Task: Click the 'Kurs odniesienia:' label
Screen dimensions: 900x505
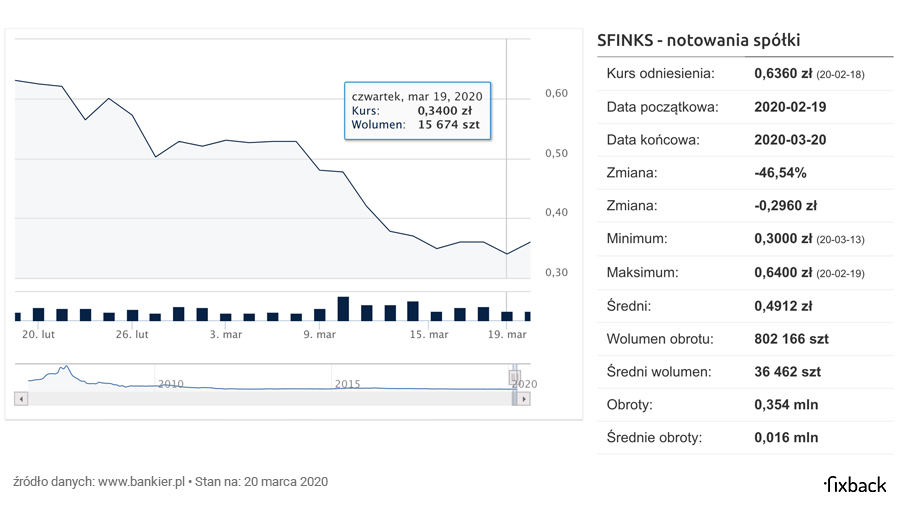Action: pyautogui.click(x=661, y=73)
